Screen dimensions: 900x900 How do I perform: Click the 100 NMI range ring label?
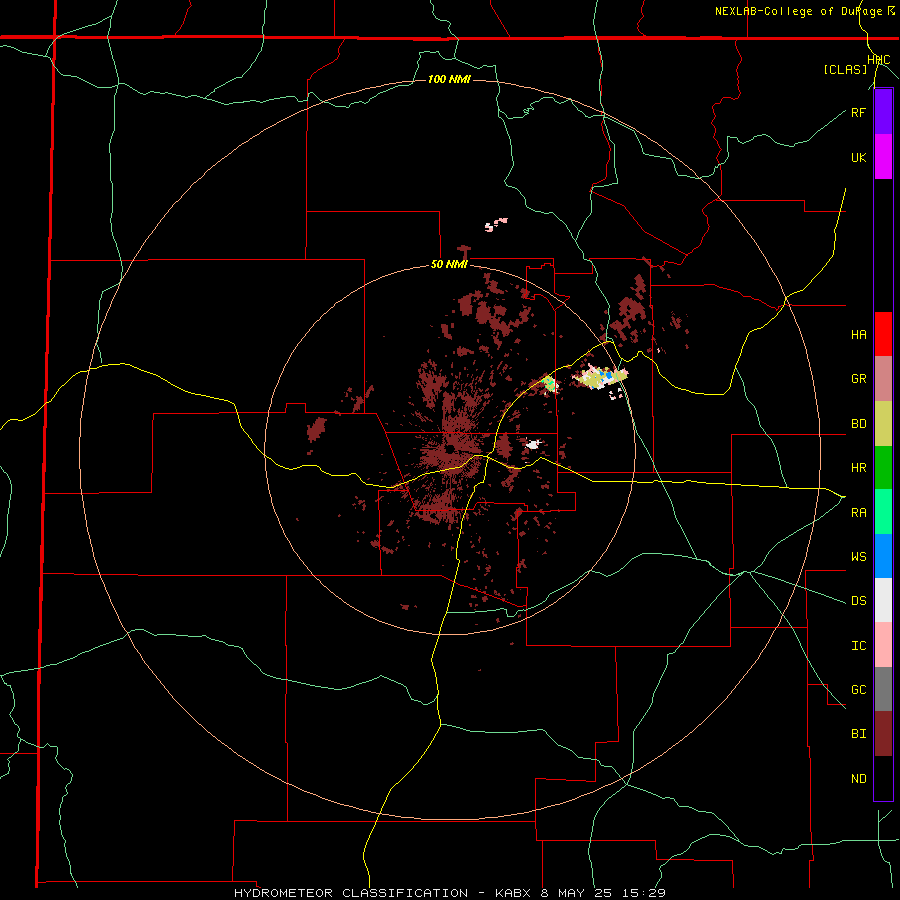pos(449,79)
